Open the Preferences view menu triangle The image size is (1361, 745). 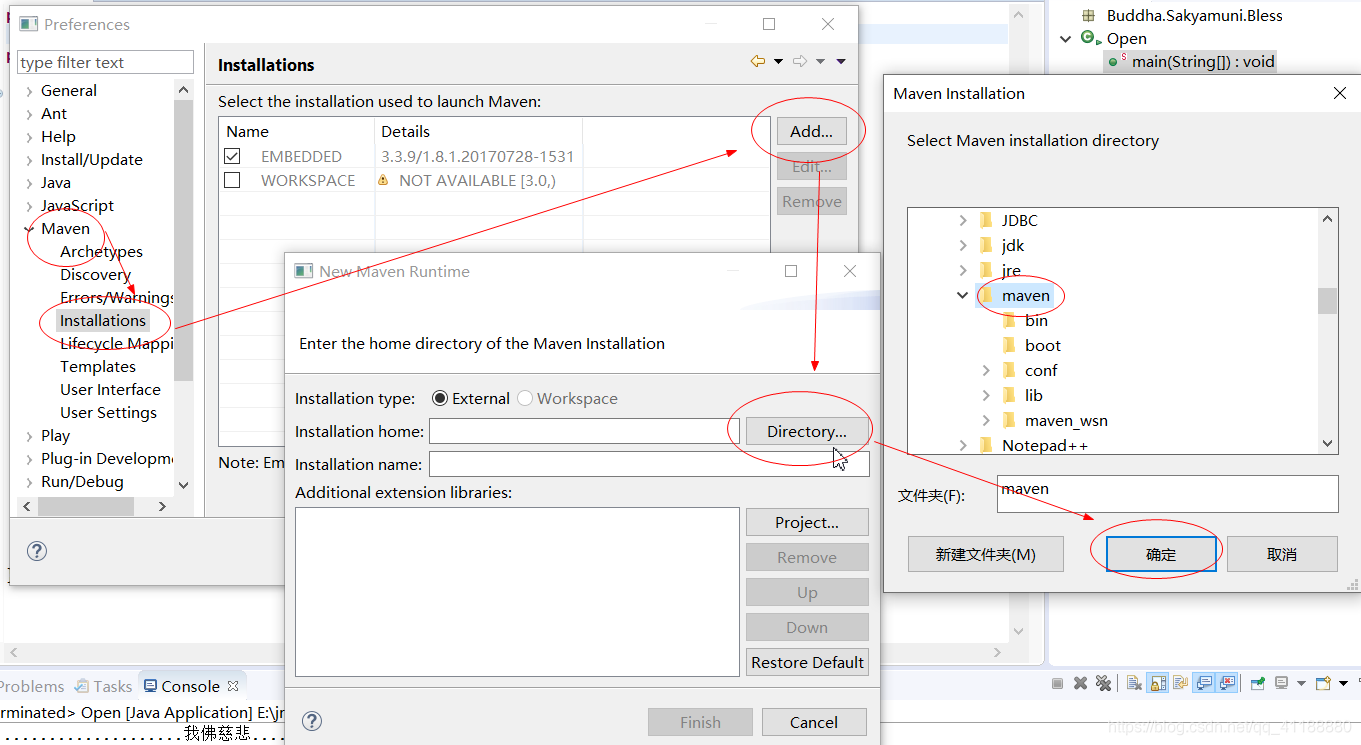pos(841,62)
